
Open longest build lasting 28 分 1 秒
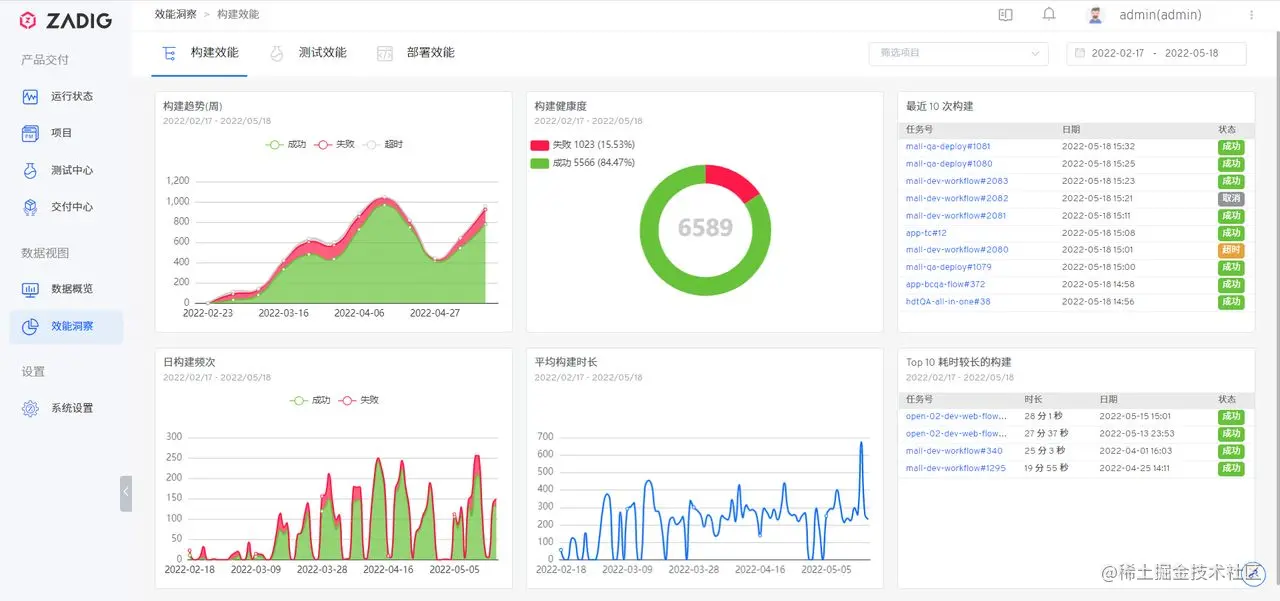tap(956, 416)
